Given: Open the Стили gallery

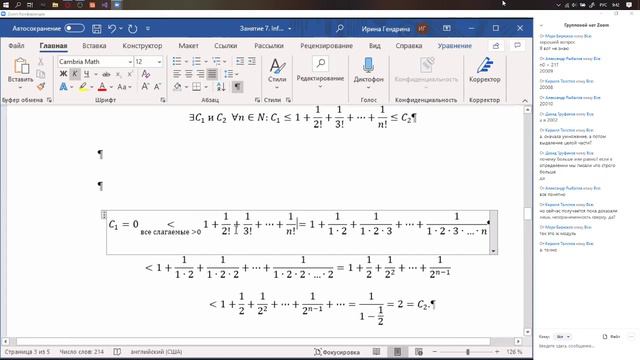Looking at the screenshot, I should [277, 73].
